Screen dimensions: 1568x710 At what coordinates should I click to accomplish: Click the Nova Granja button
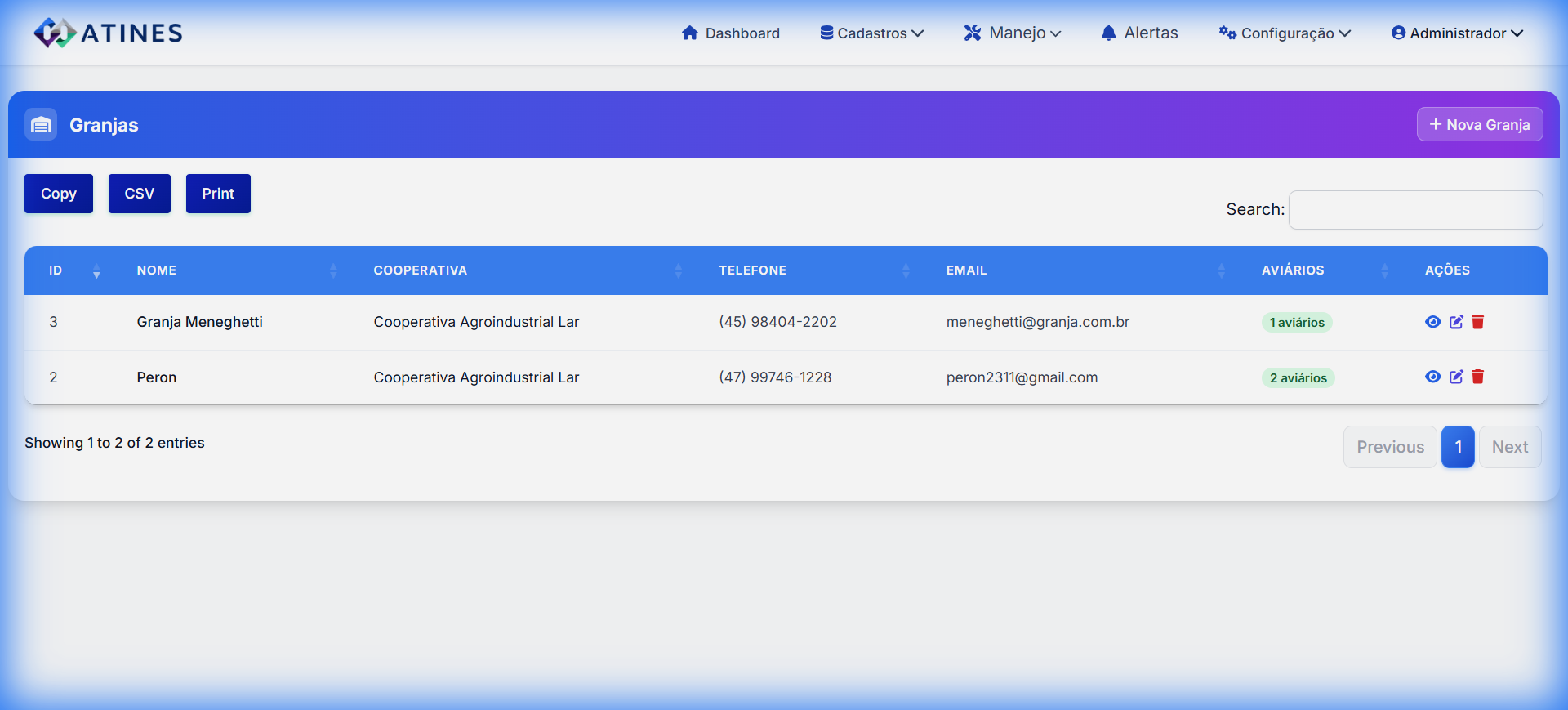pyautogui.click(x=1479, y=125)
